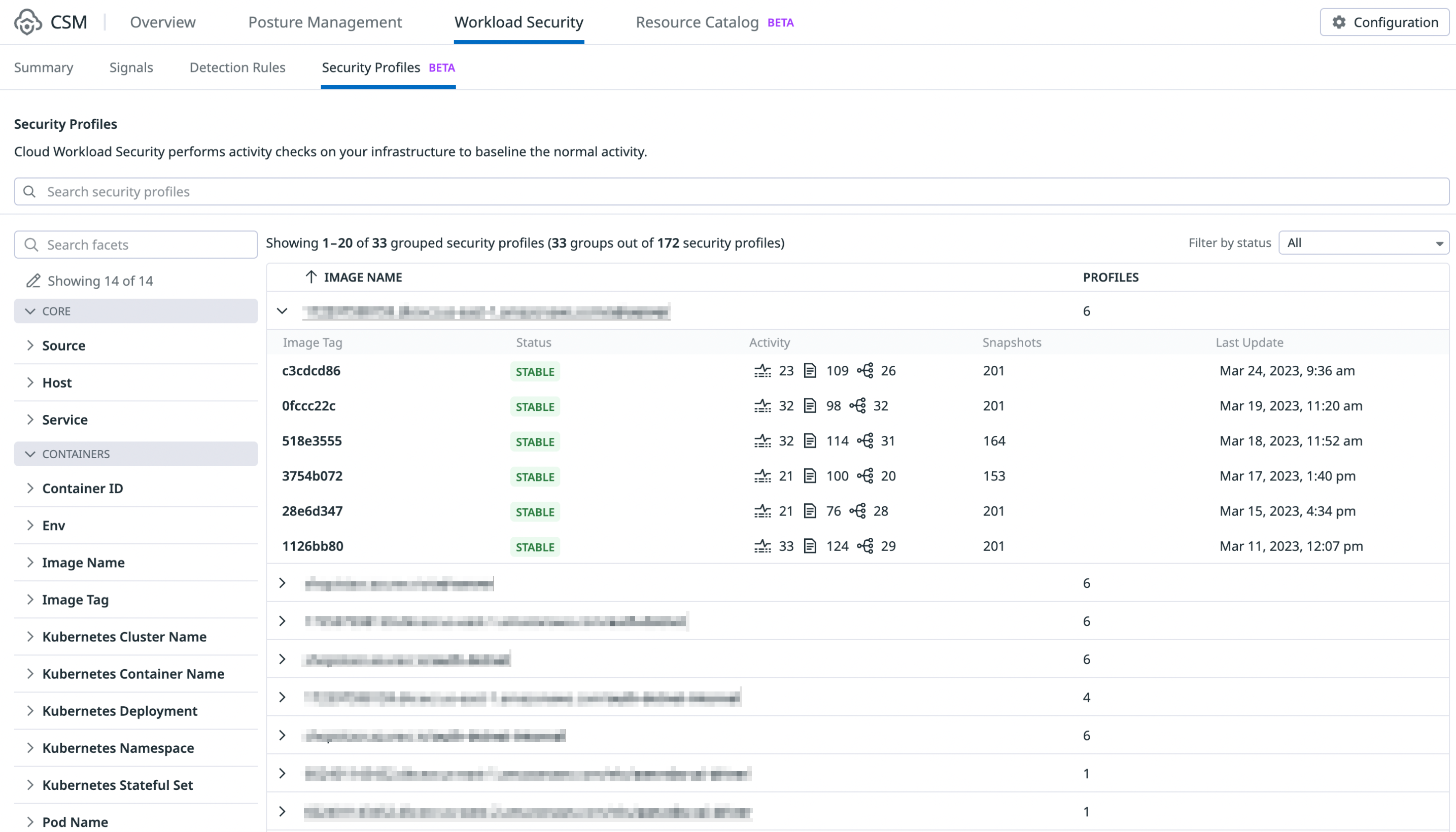
Task: Click the file activity icon in 0fccc22c row
Action: (810, 406)
